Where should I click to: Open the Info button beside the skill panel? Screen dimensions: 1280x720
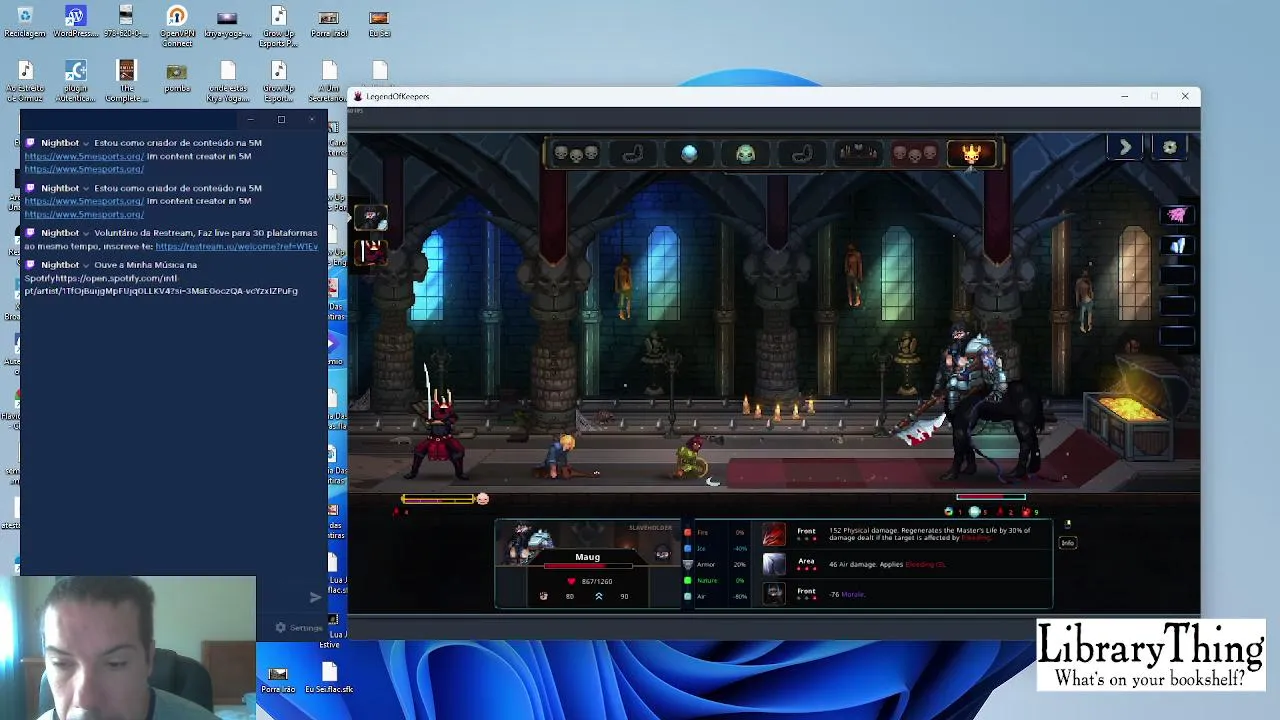tap(1067, 543)
